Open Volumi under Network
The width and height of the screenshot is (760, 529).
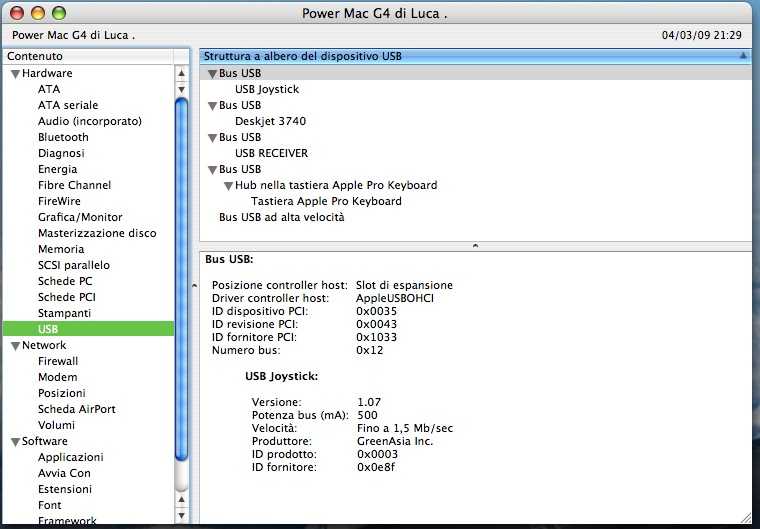(x=56, y=425)
